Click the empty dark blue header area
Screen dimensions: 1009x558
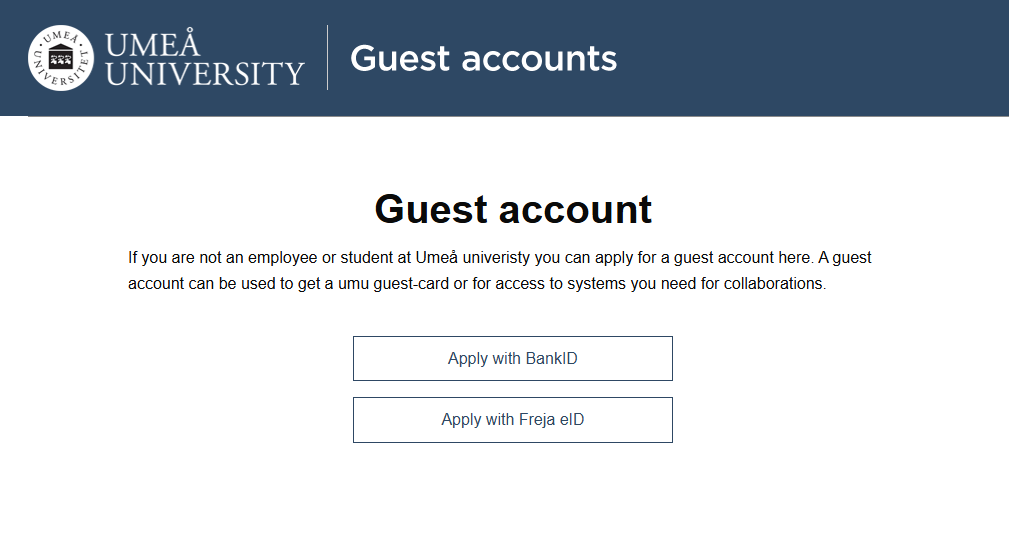pos(811,58)
